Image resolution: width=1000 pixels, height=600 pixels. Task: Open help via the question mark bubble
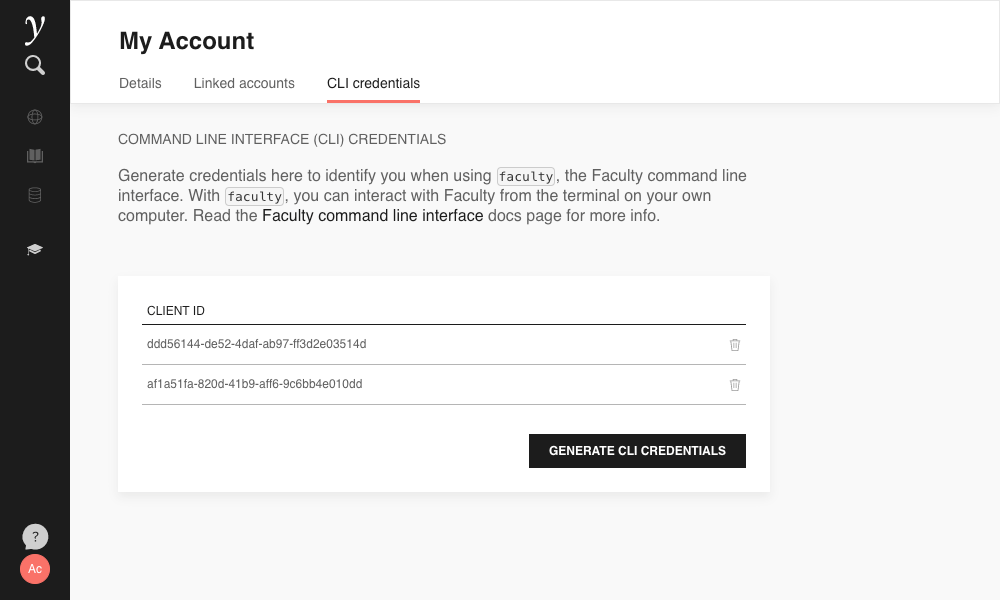(35, 537)
